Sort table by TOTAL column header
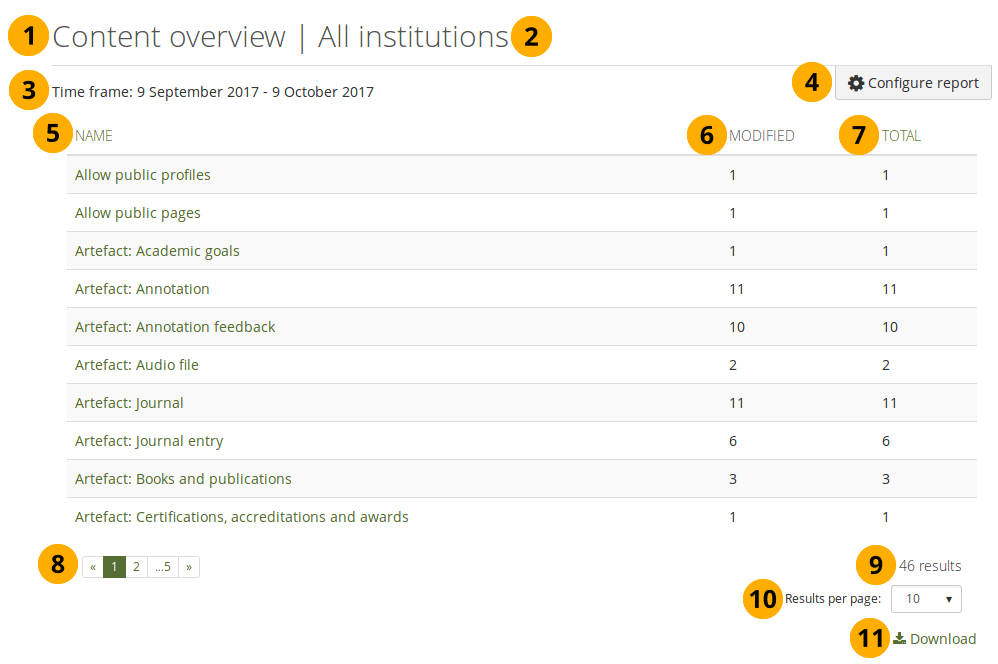998x664 pixels. click(901, 136)
